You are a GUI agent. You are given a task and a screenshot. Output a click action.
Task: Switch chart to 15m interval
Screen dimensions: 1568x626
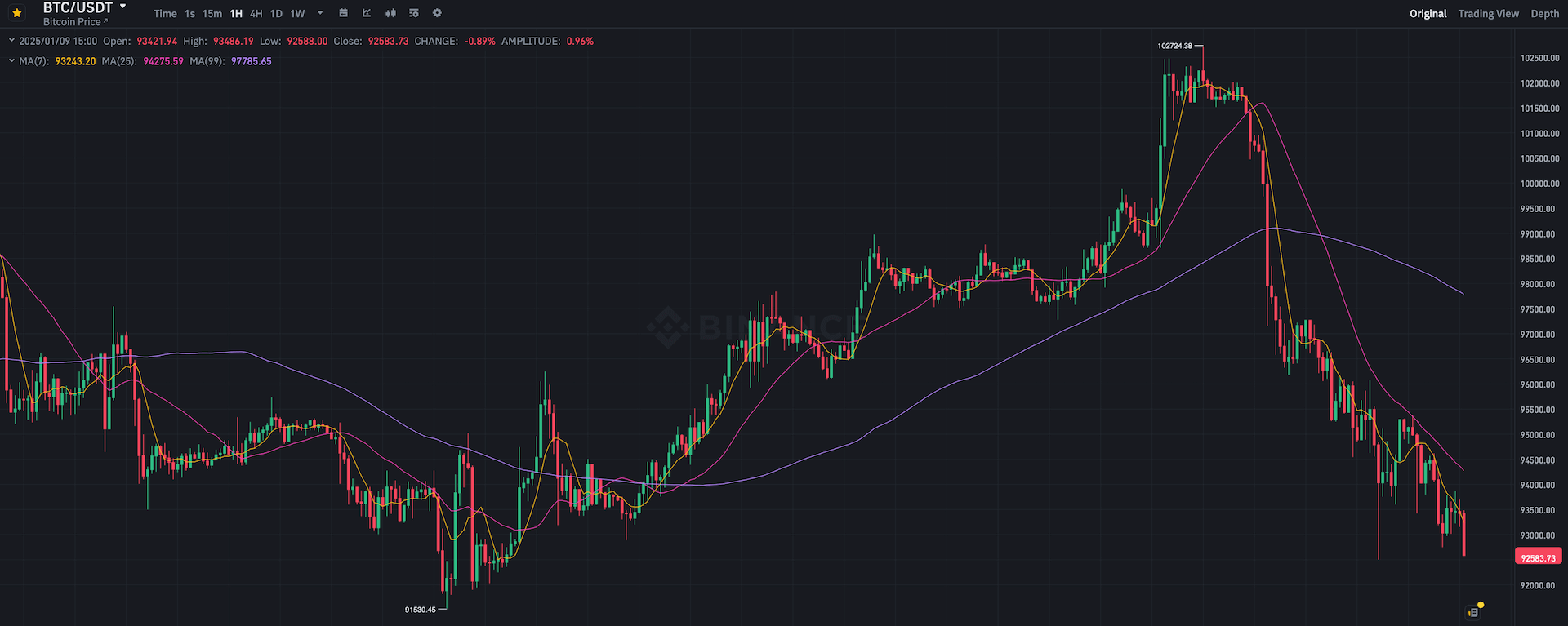(x=212, y=14)
